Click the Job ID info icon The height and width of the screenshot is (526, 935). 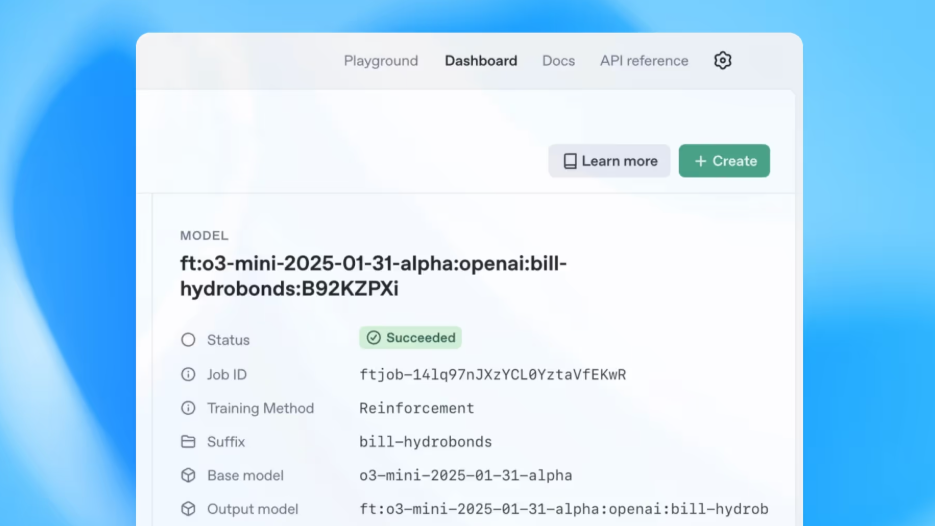tap(188, 374)
